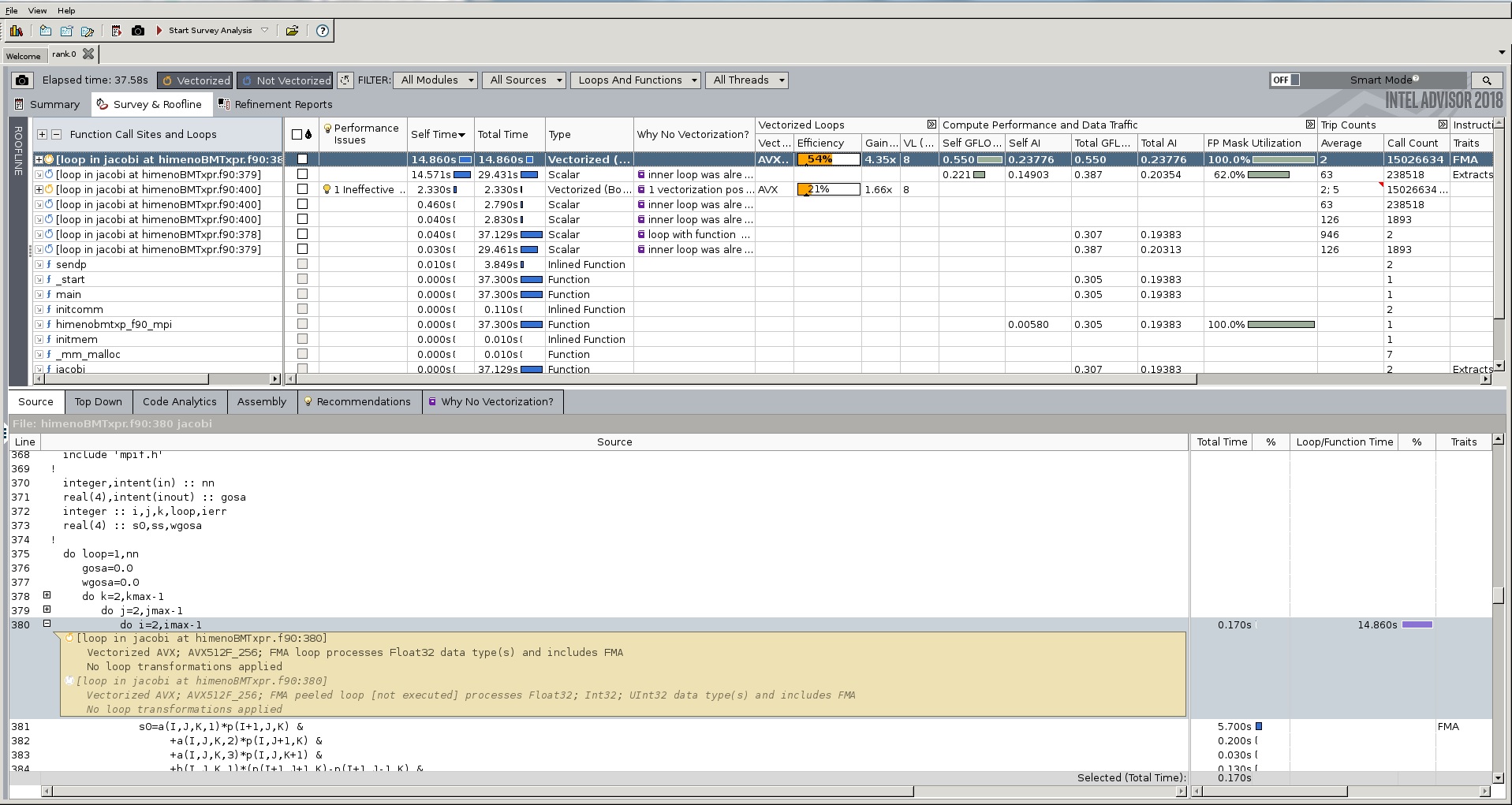
Task: Open help via the question mark icon
Action: (x=323, y=31)
